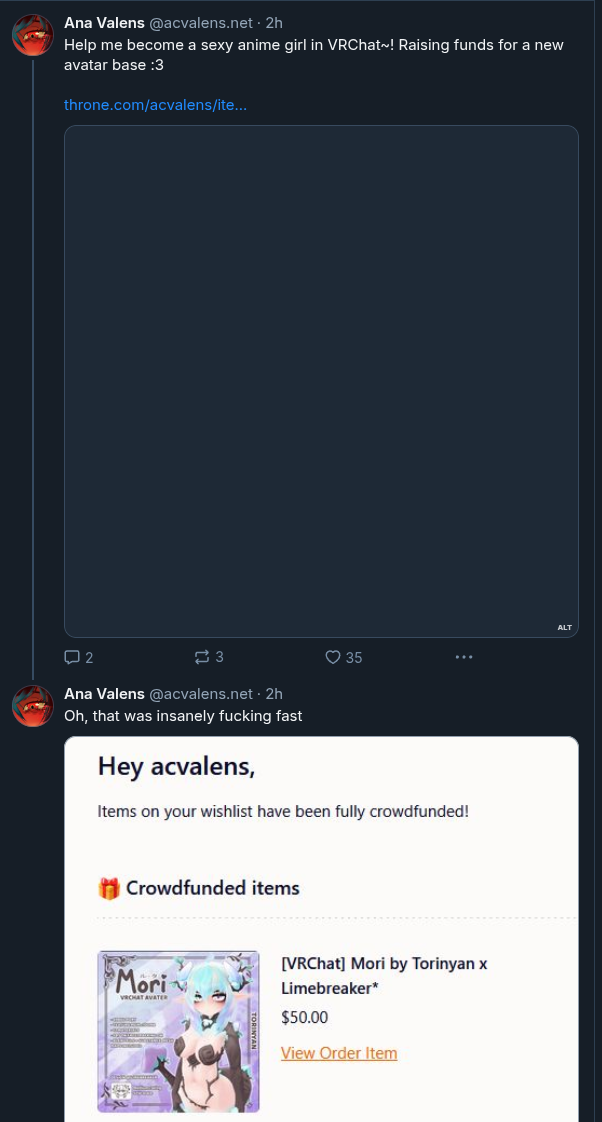Click the View Order Item link

click(339, 1053)
